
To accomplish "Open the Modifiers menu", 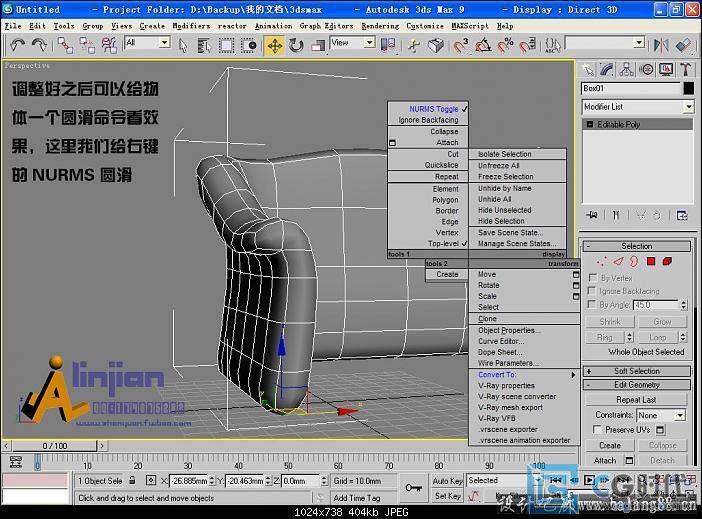I will 191,26.
